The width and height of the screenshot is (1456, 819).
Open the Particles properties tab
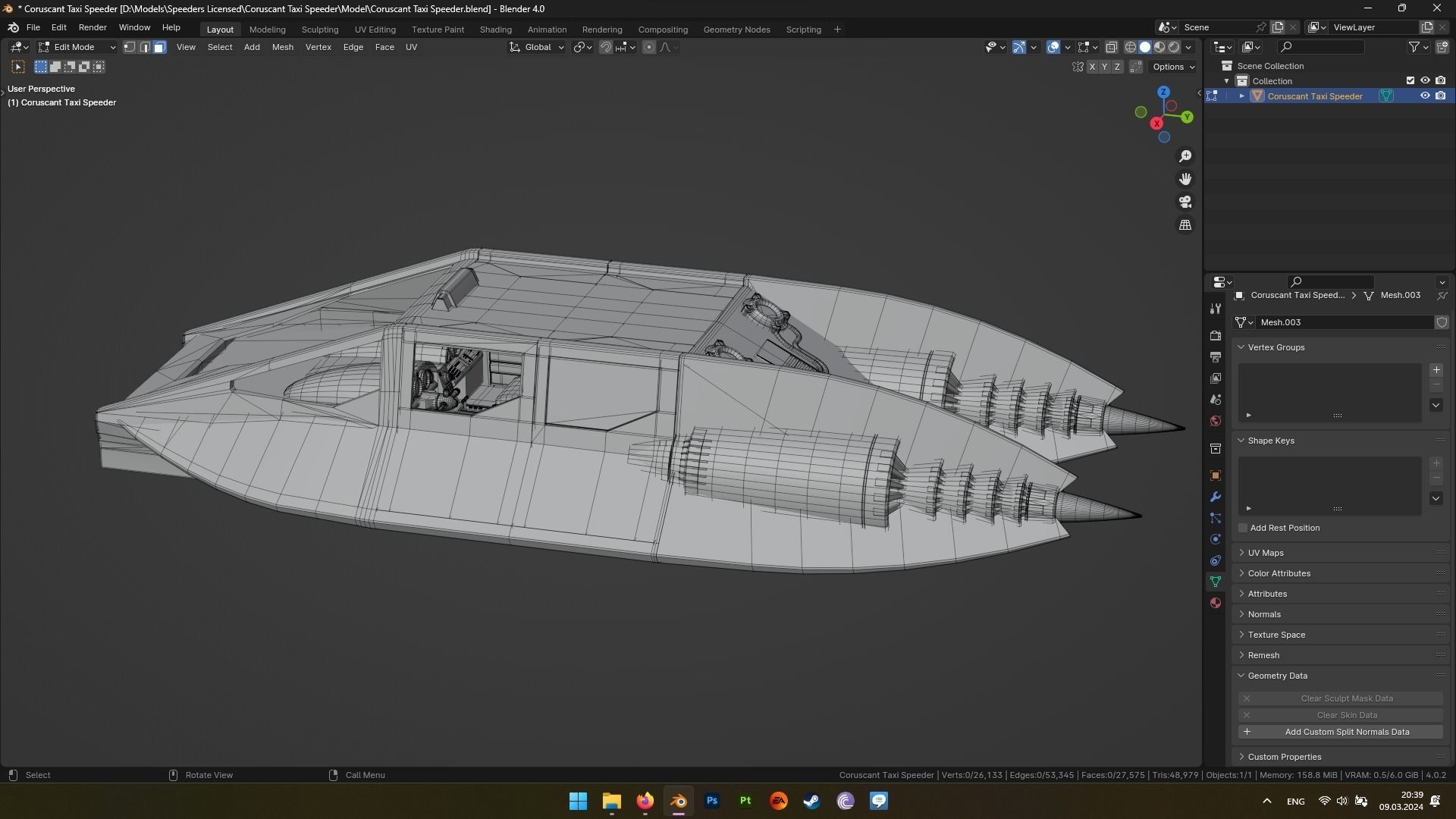tap(1216, 518)
